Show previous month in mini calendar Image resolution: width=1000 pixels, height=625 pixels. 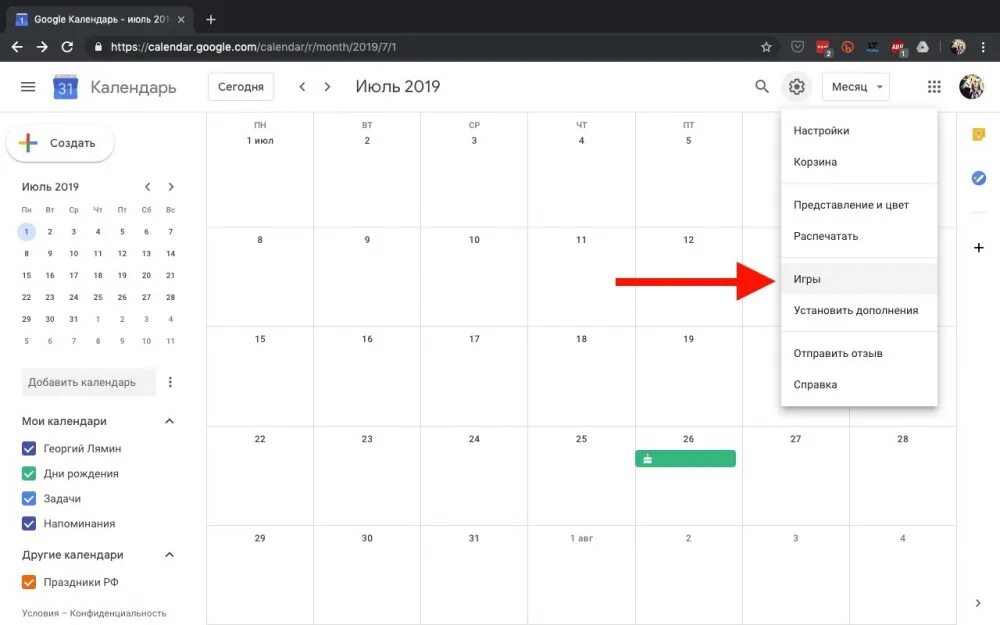point(147,187)
